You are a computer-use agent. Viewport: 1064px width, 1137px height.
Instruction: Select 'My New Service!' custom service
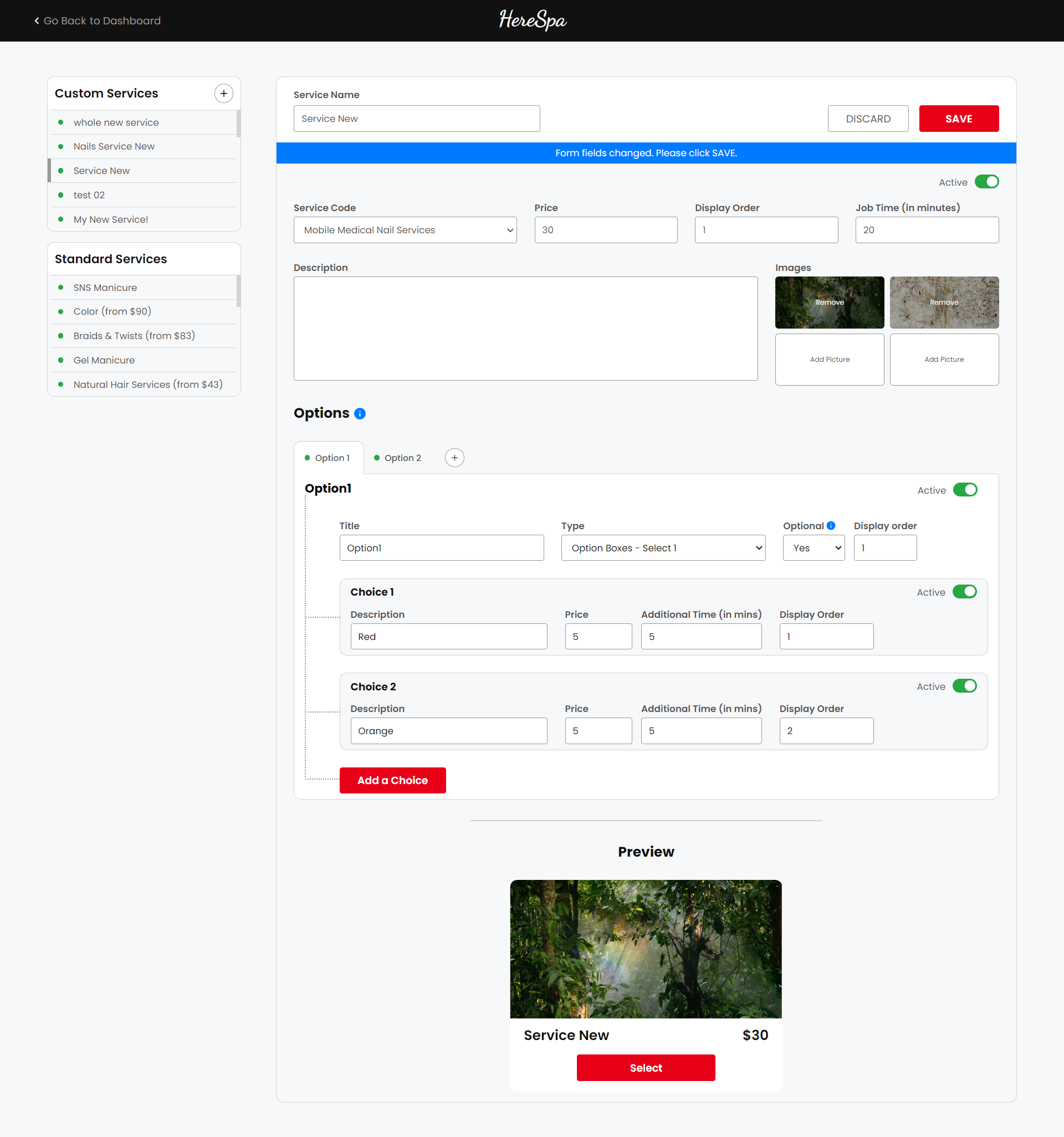point(143,219)
